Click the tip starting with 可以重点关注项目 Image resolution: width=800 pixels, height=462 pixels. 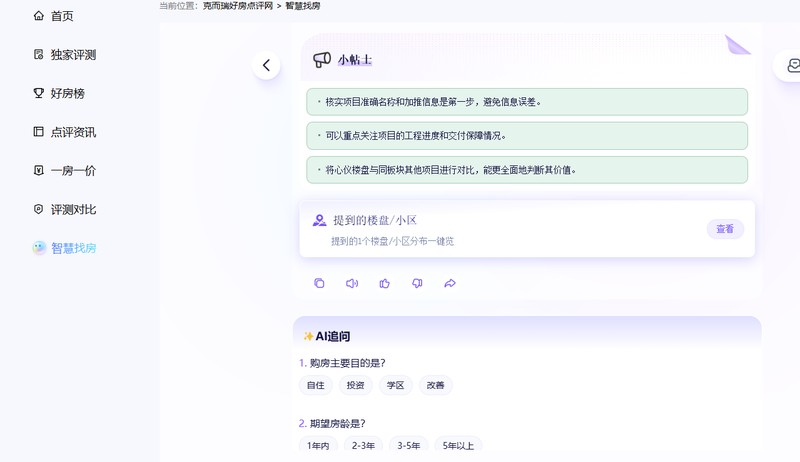click(527, 136)
